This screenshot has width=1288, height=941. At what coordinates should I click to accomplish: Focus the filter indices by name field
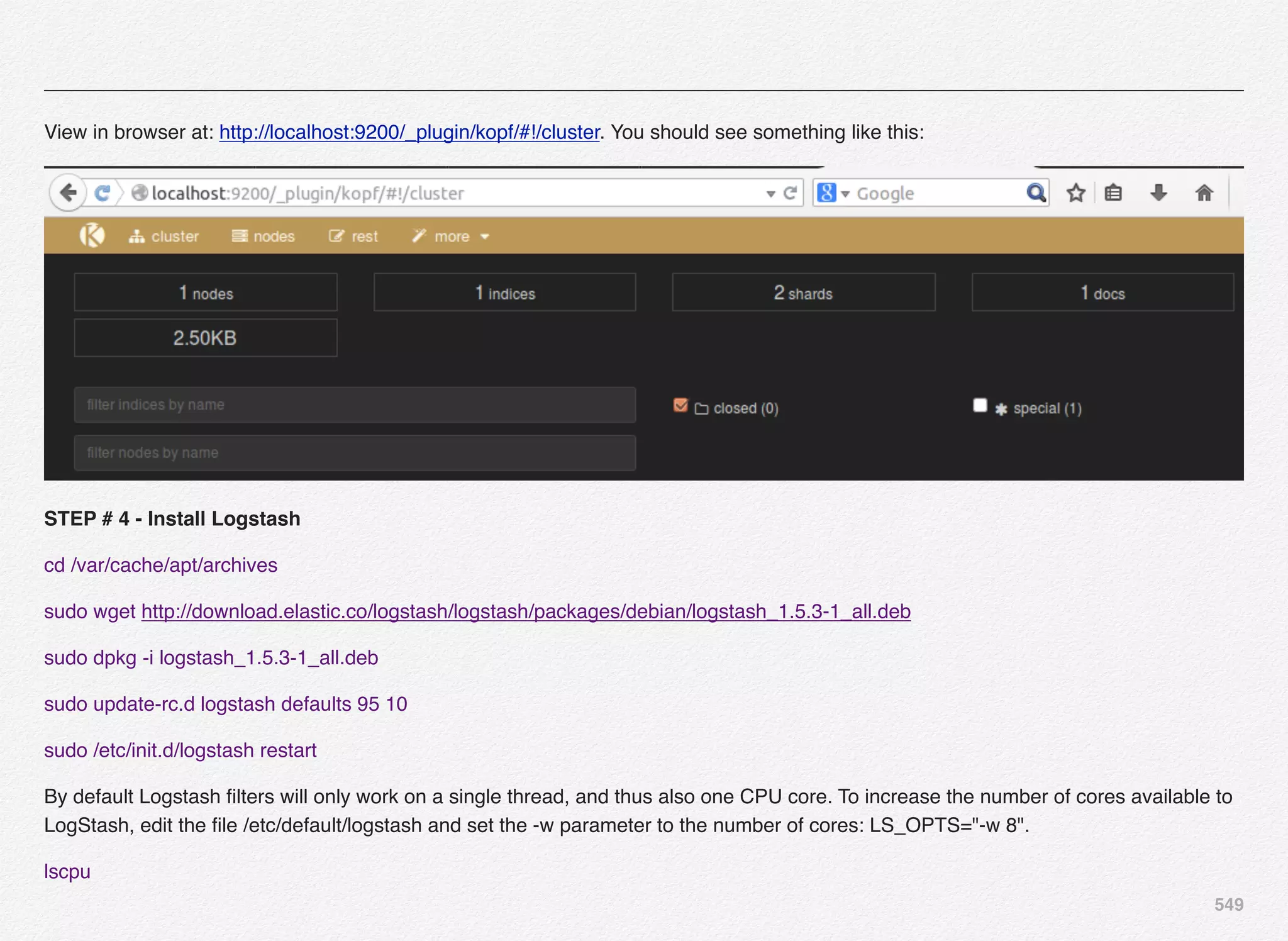coord(355,404)
